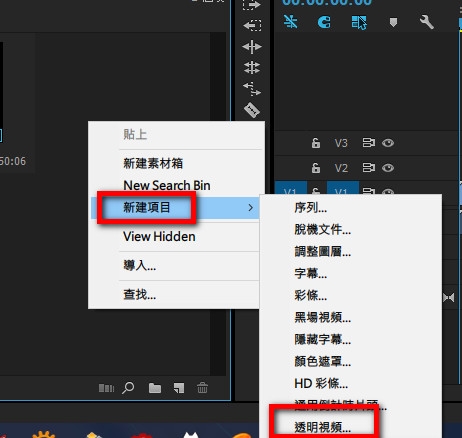Toggle sync lock for track V2
This screenshot has height=438, width=462.
tap(369, 168)
